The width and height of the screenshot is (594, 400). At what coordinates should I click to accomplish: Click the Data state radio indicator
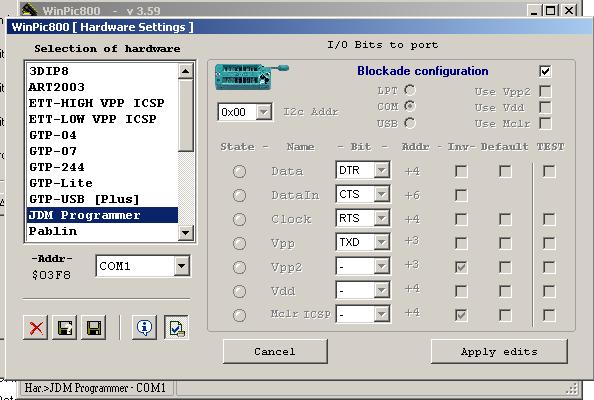click(239, 171)
